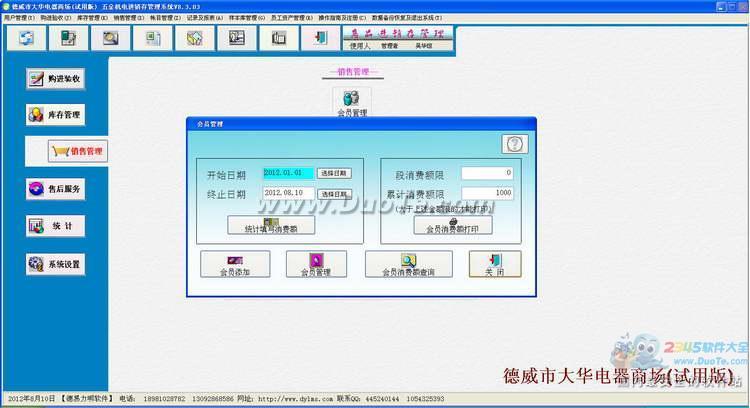Click the refresh arrows toolbar icon
750x408 pixels.
pyautogui.click(x=26, y=38)
